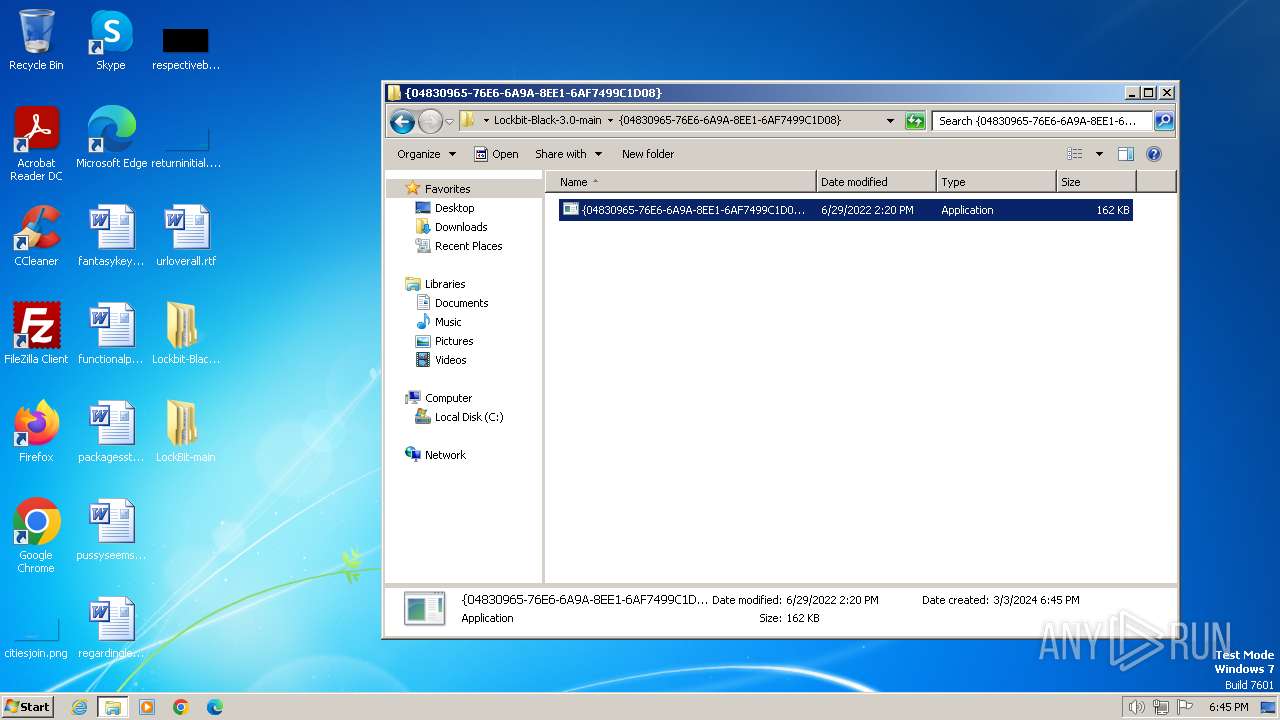Screen dimensions: 1280x720
Task: Open CCleaner desktop shortcut
Action: coord(36,236)
